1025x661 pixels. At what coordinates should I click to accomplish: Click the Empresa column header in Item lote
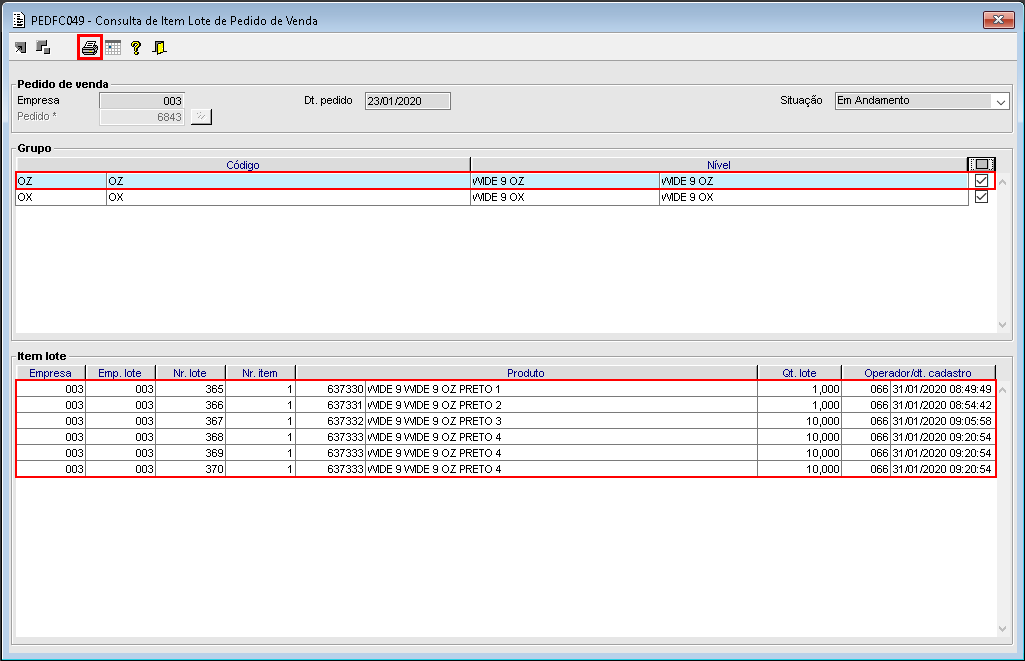(50, 373)
